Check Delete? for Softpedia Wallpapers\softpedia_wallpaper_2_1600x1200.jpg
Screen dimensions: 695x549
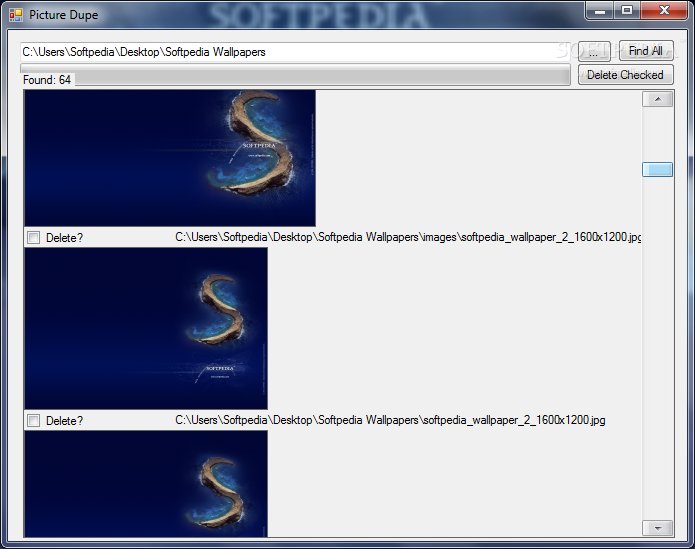point(33,420)
